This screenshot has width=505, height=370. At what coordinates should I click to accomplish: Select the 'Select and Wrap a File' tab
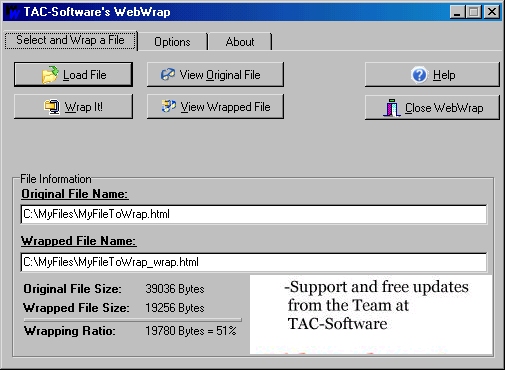[70, 40]
